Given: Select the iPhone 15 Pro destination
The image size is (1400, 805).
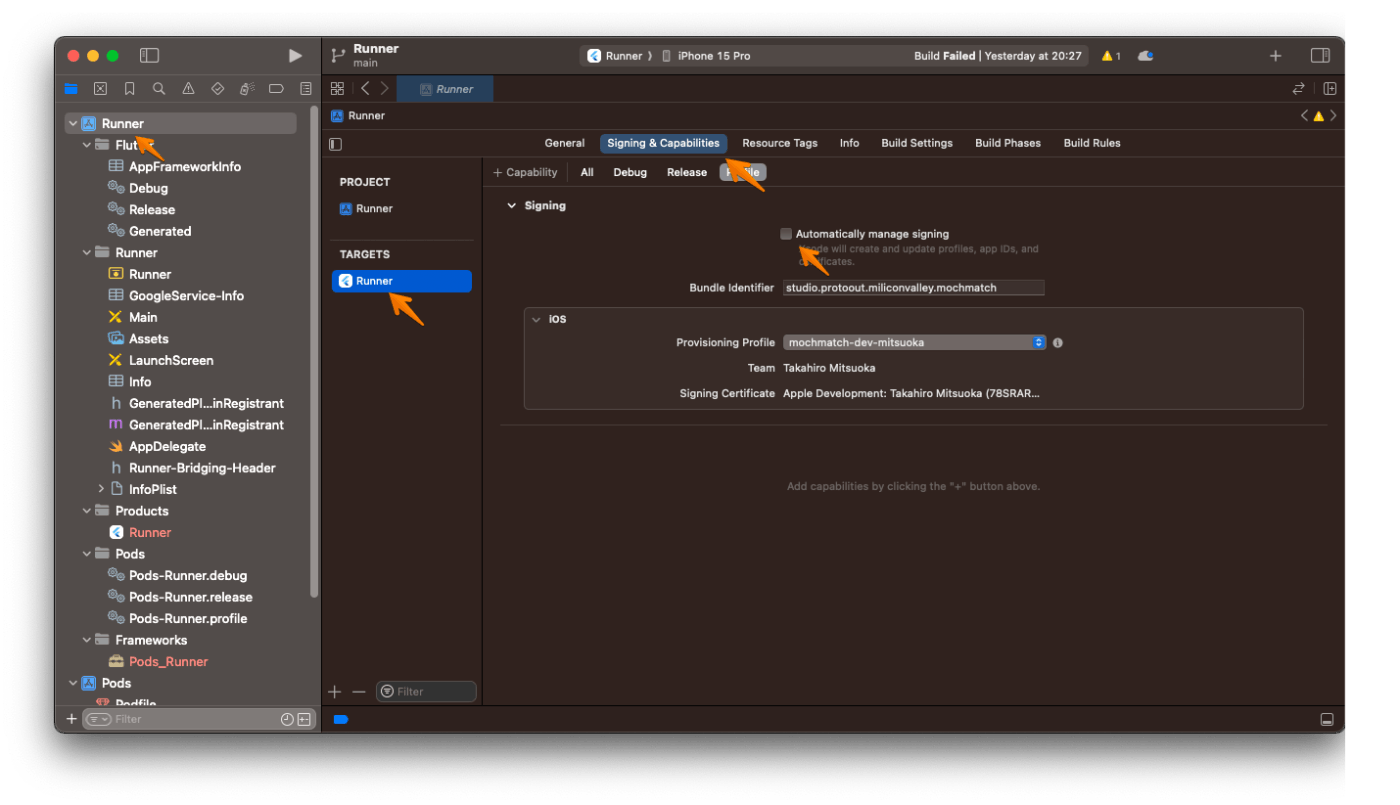Looking at the screenshot, I should 706,56.
